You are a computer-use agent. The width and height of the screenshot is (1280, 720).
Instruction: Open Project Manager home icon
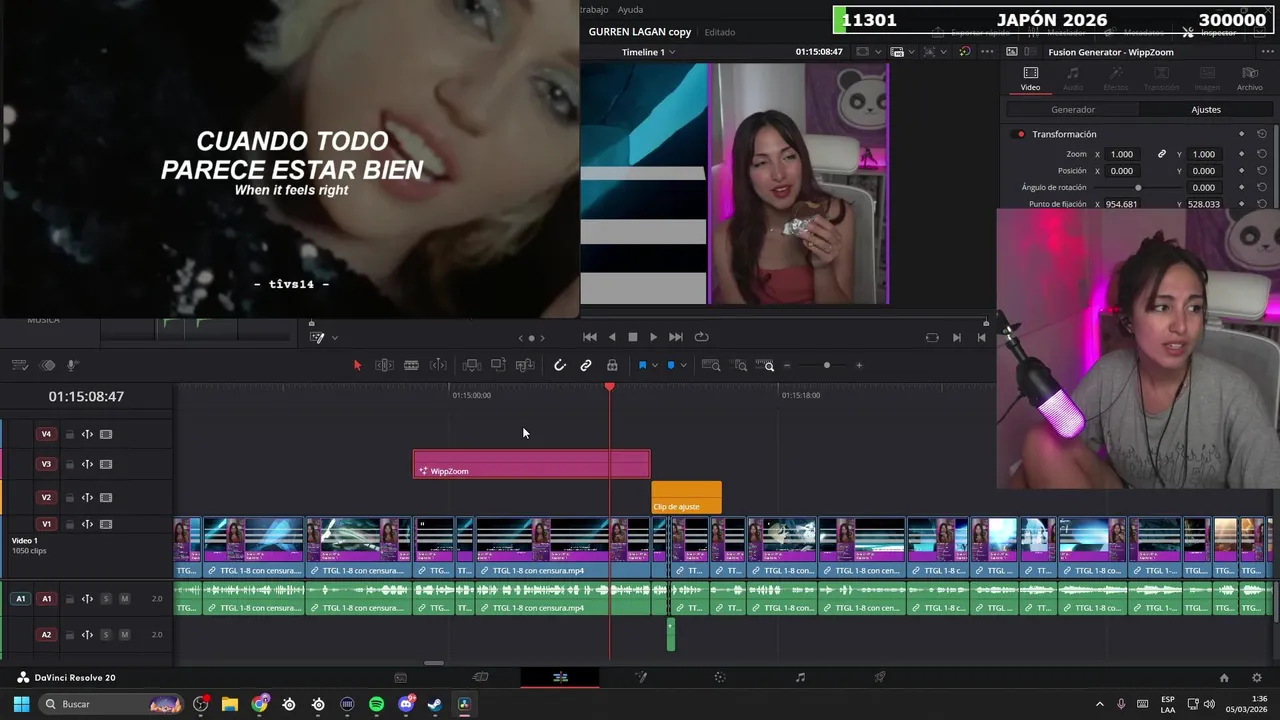tap(1224, 677)
